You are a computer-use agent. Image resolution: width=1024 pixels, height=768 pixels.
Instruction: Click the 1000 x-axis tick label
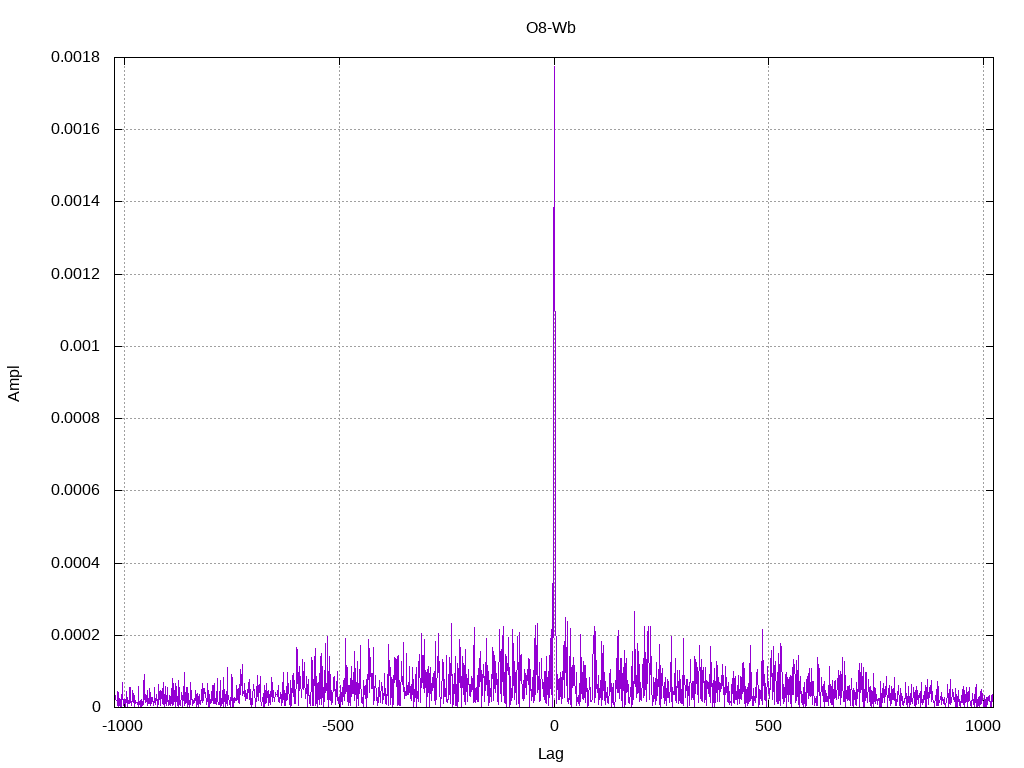coord(983,726)
